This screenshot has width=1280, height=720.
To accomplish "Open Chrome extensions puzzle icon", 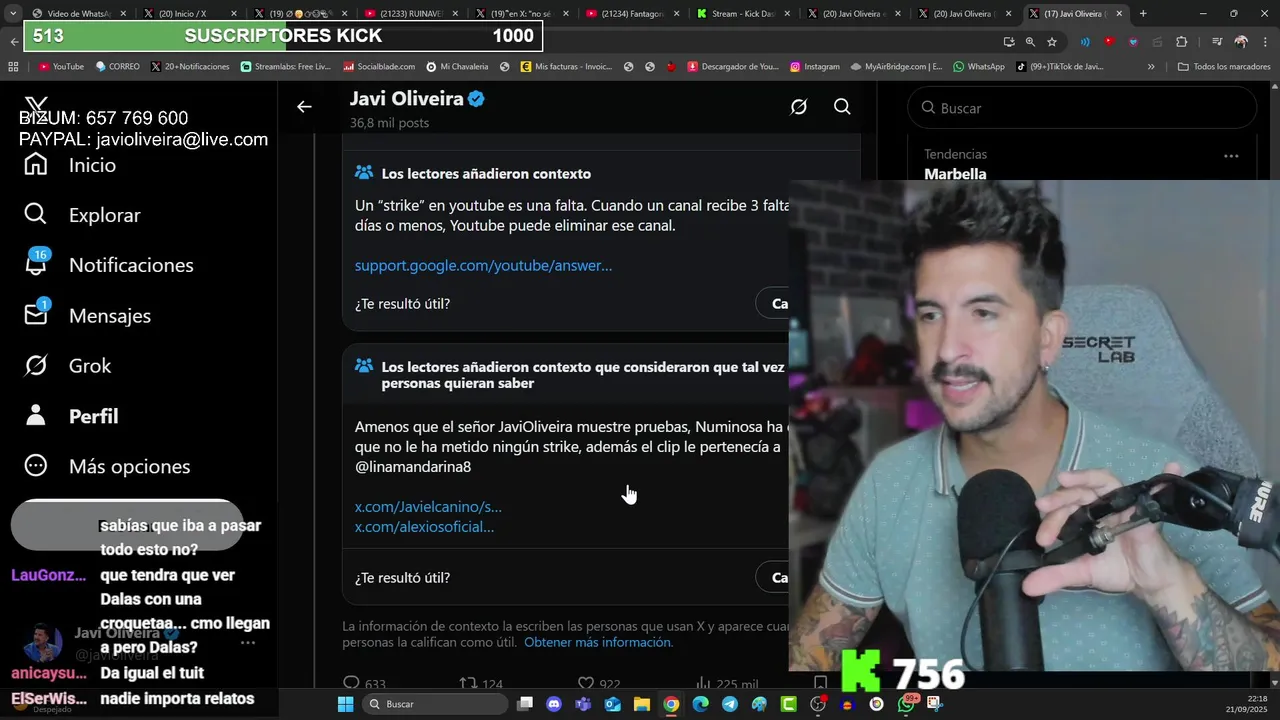I will [1182, 42].
